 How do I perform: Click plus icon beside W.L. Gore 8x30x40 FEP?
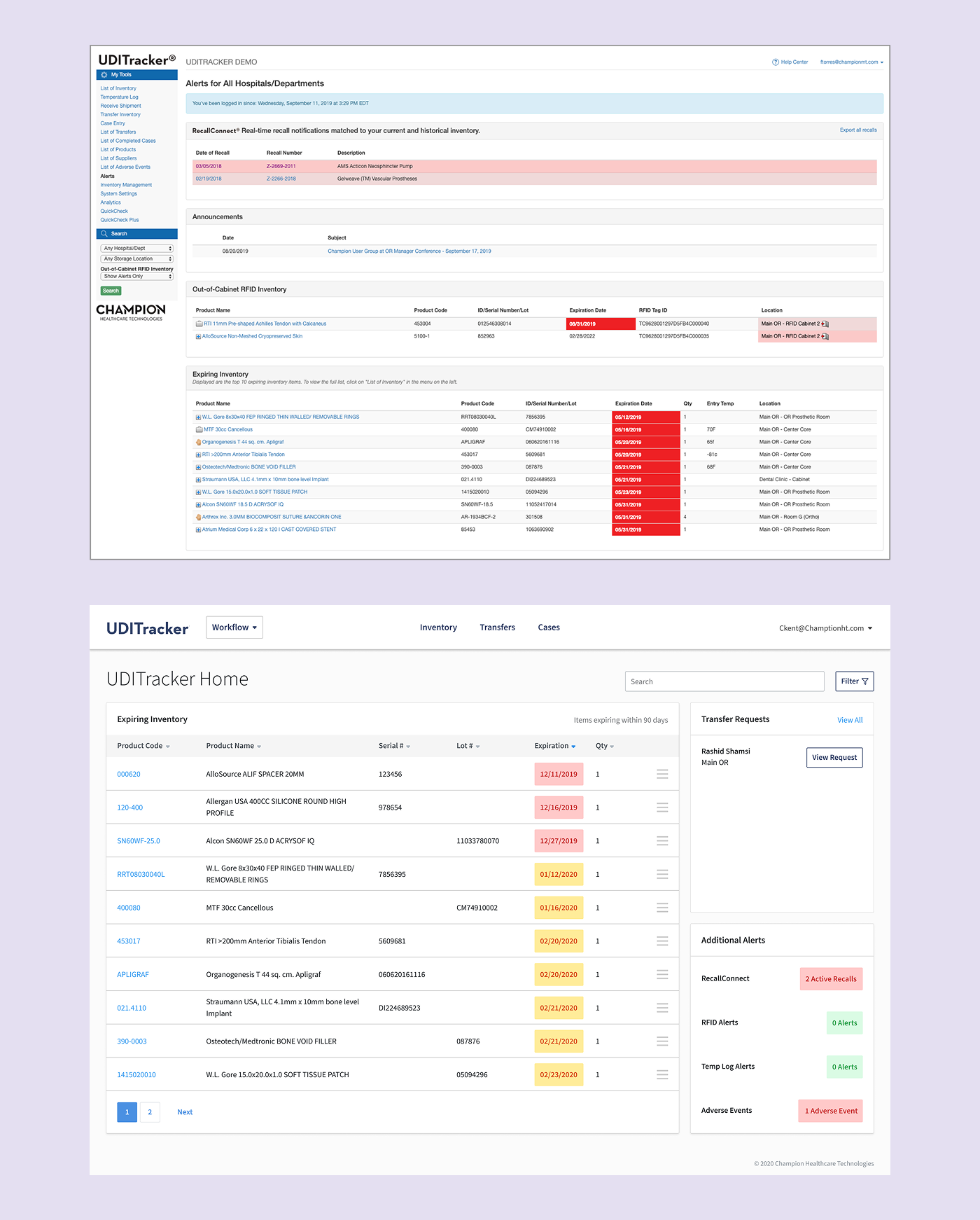(x=198, y=417)
